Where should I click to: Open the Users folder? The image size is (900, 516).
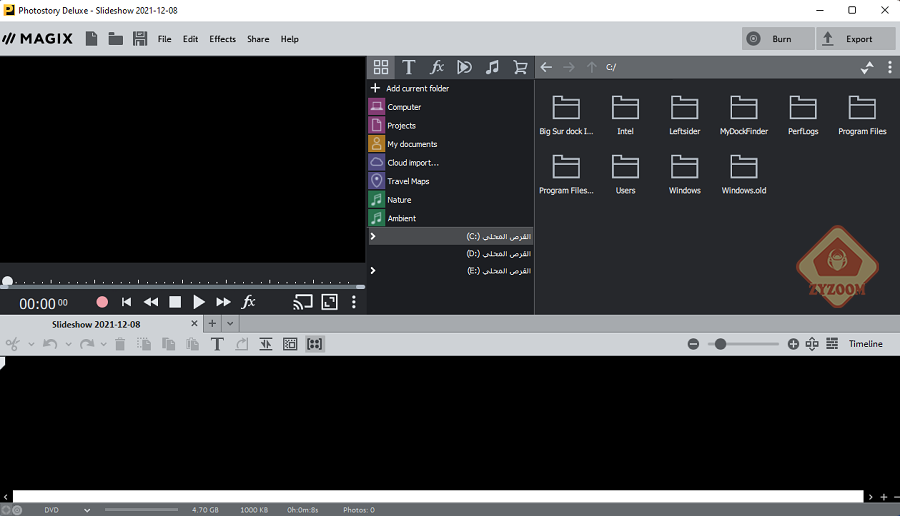click(x=625, y=174)
